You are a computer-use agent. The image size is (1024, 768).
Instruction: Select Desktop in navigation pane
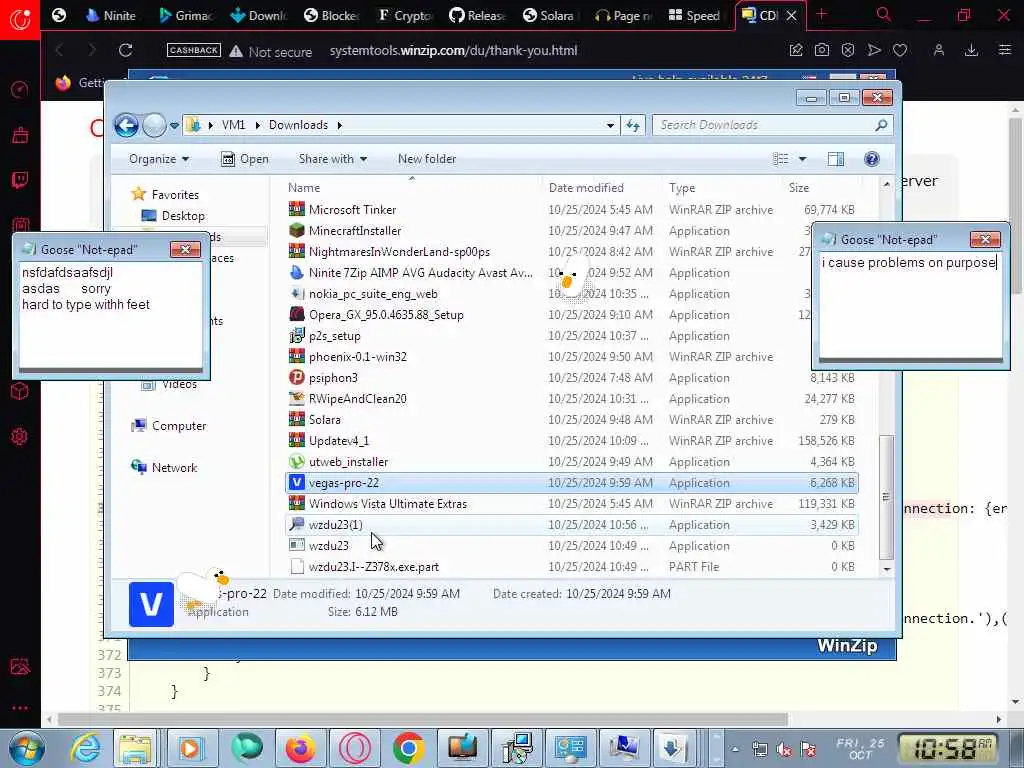(183, 216)
